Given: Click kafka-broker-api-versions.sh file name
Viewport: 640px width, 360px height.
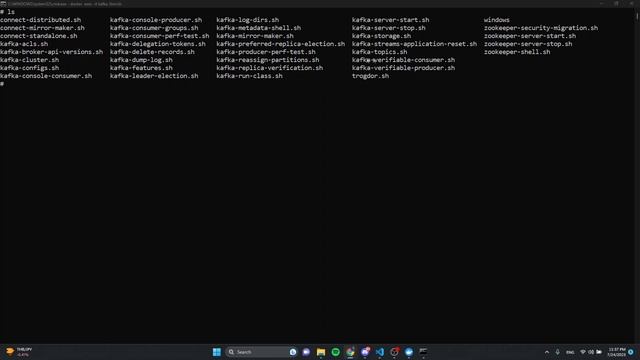Looking at the screenshot, I should coord(51,52).
